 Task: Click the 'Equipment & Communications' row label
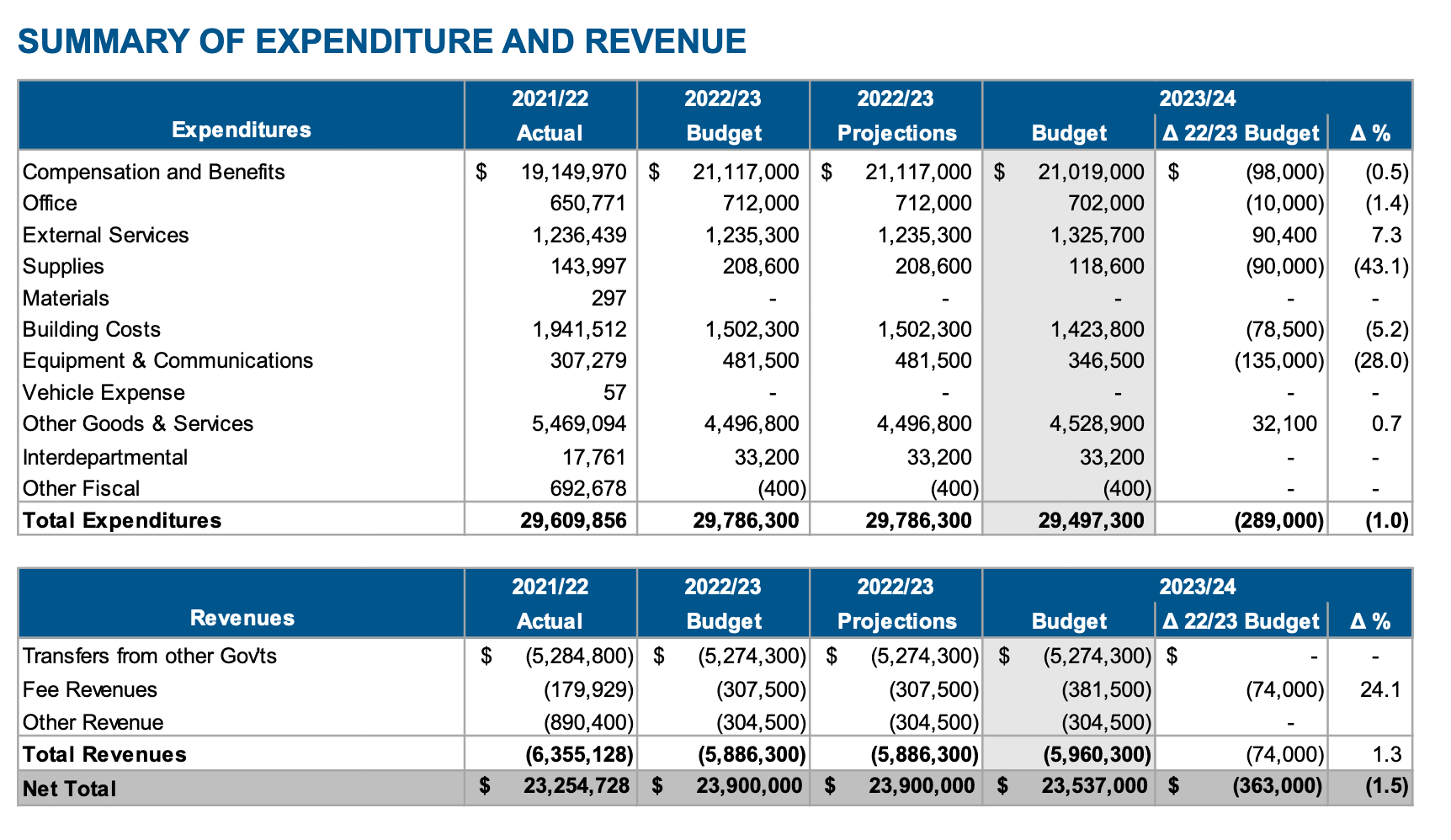(x=167, y=361)
